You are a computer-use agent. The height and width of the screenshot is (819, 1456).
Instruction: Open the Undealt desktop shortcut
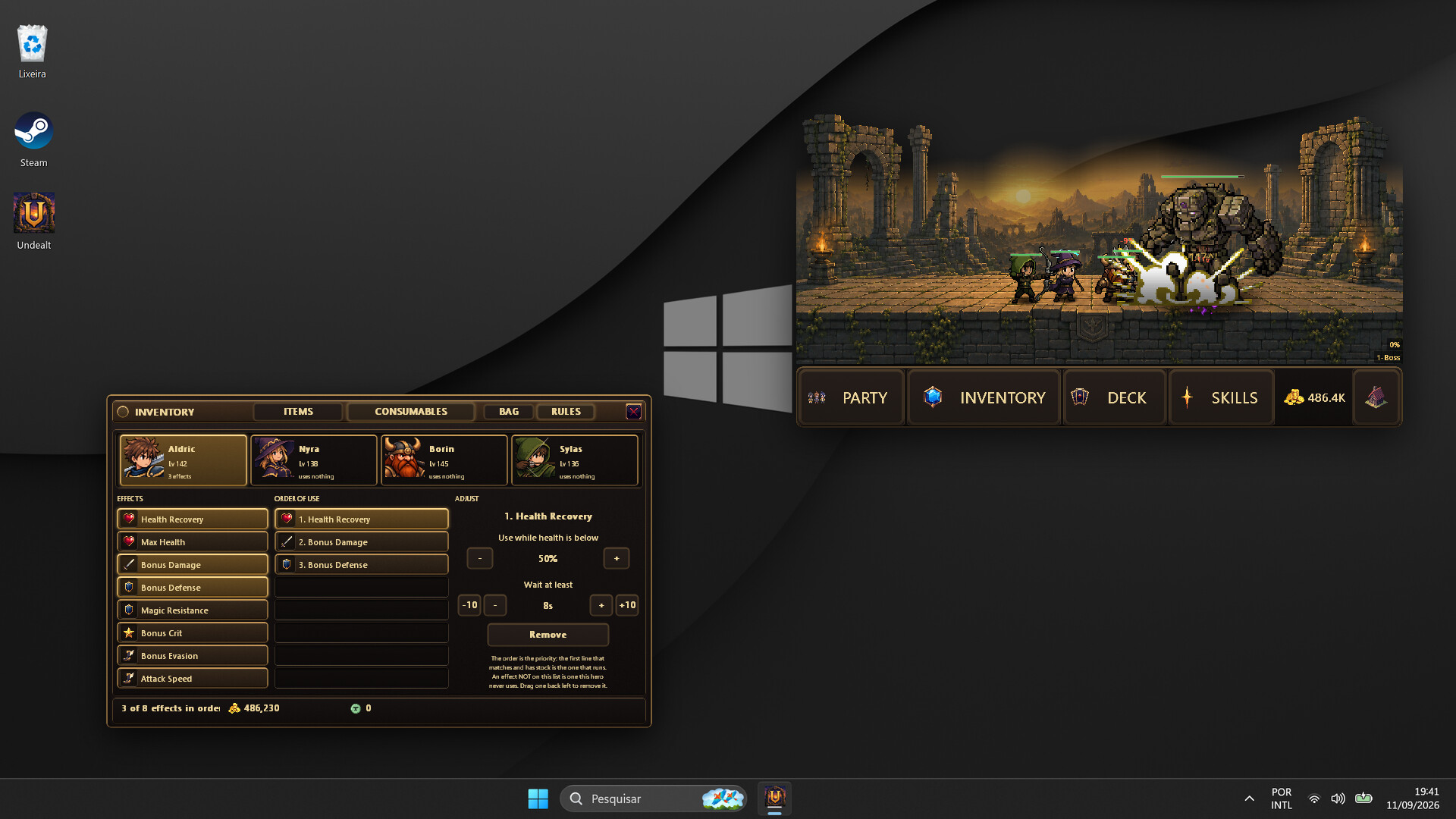(x=33, y=221)
